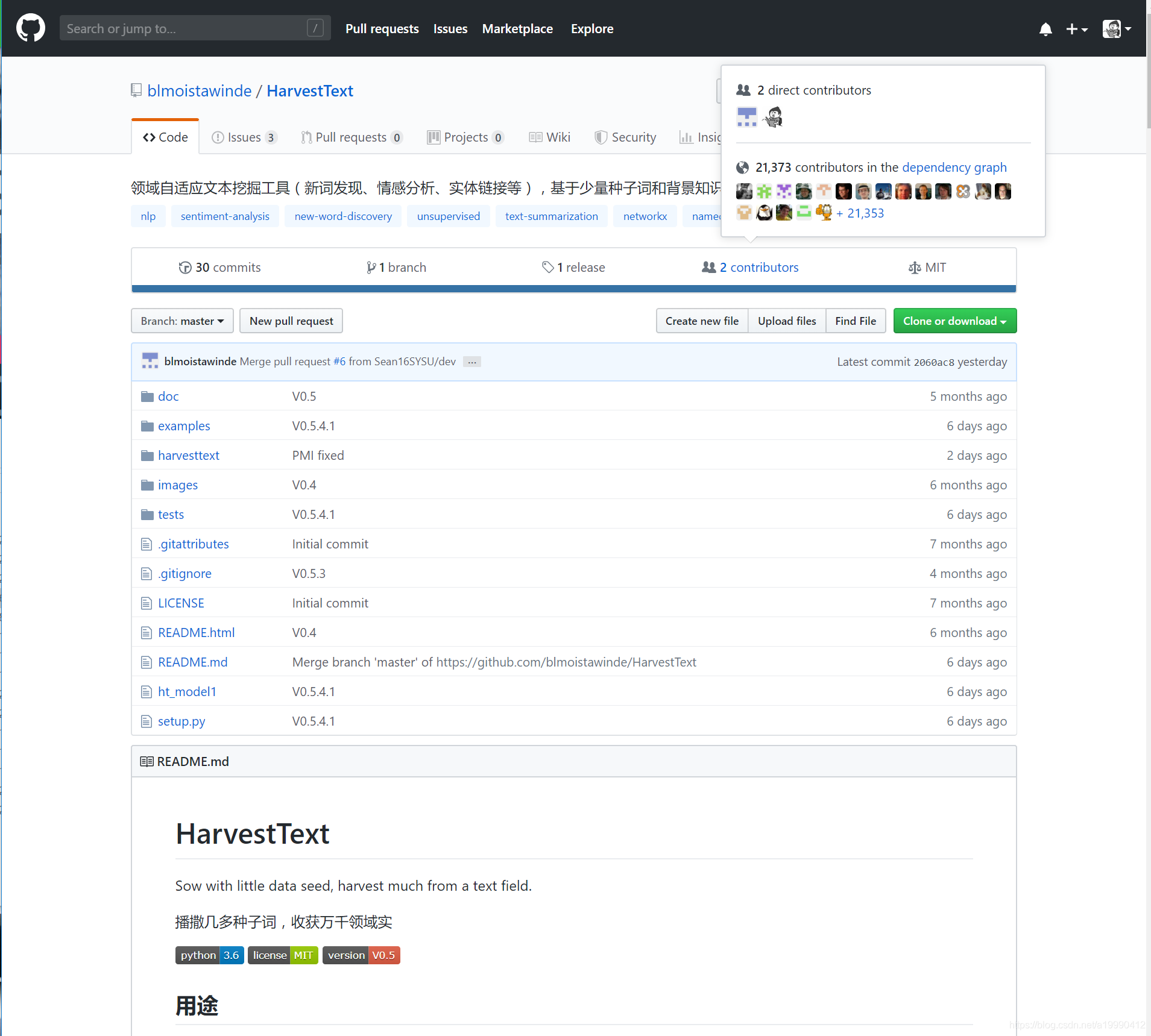1151x1036 pixels.
Task: Select the repository Issues tab
Action: 244,137
